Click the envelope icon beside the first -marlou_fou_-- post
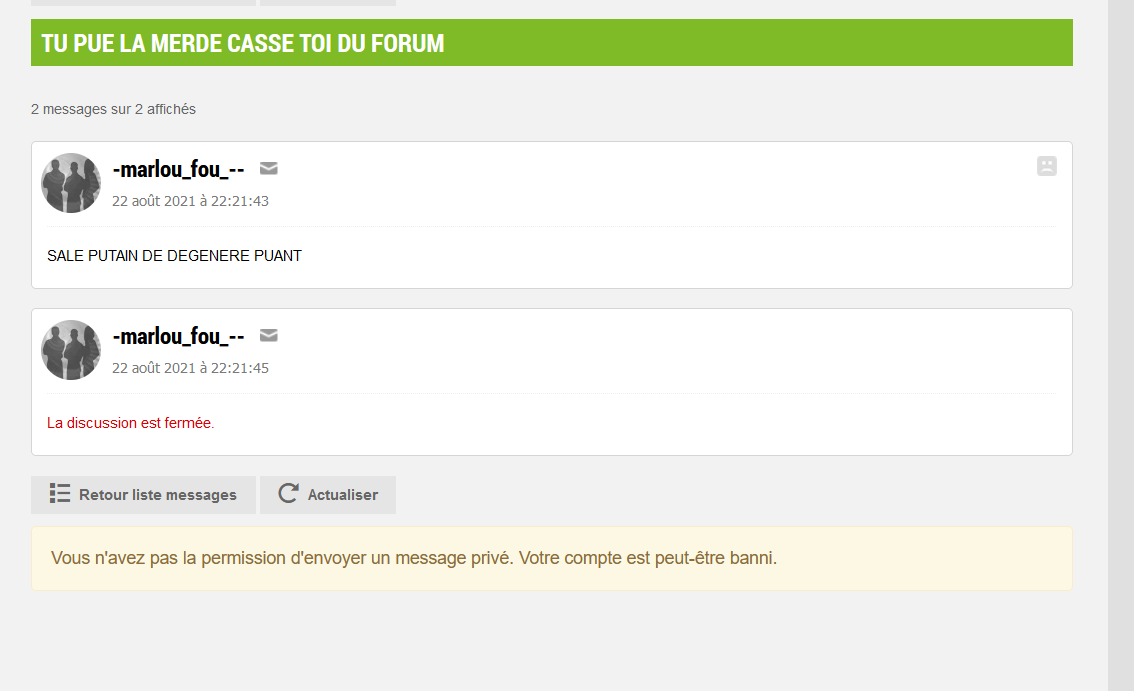The height and width of the screenshot is (691, 1134). click(268, 169)
